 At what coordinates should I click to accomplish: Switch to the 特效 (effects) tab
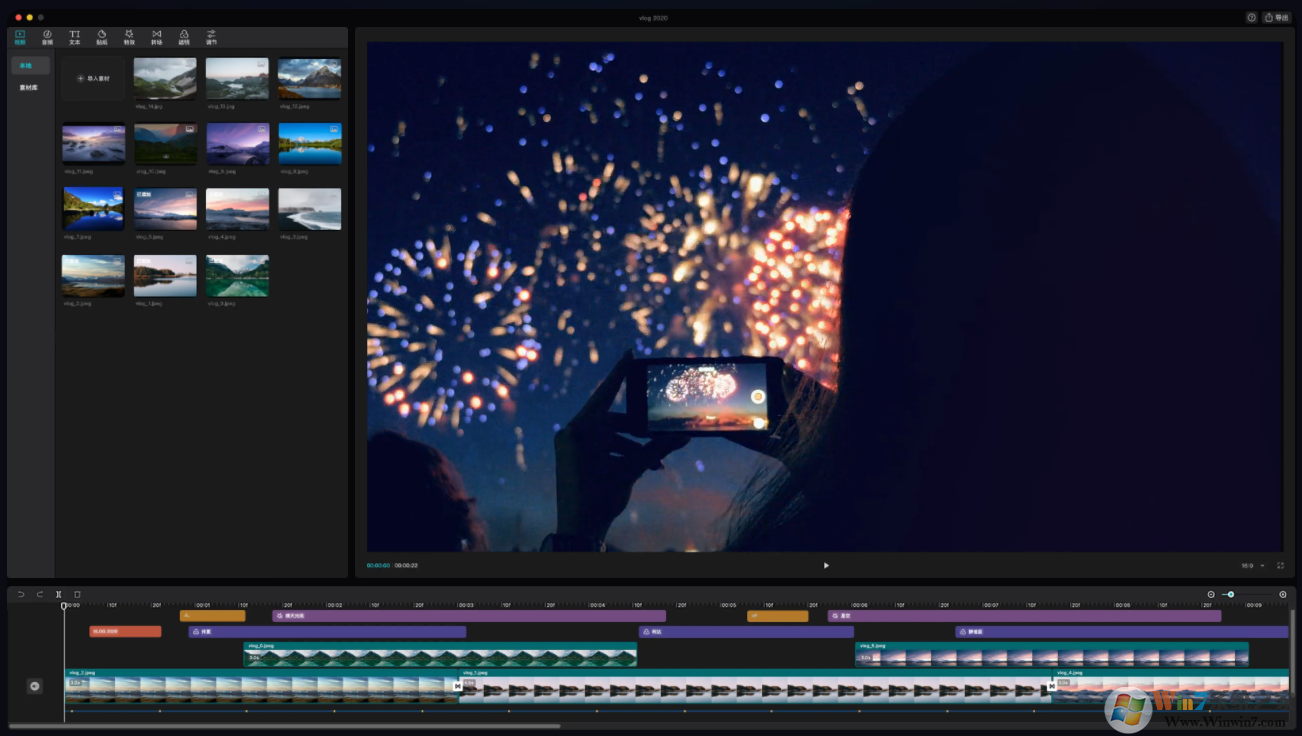[129, 37]
